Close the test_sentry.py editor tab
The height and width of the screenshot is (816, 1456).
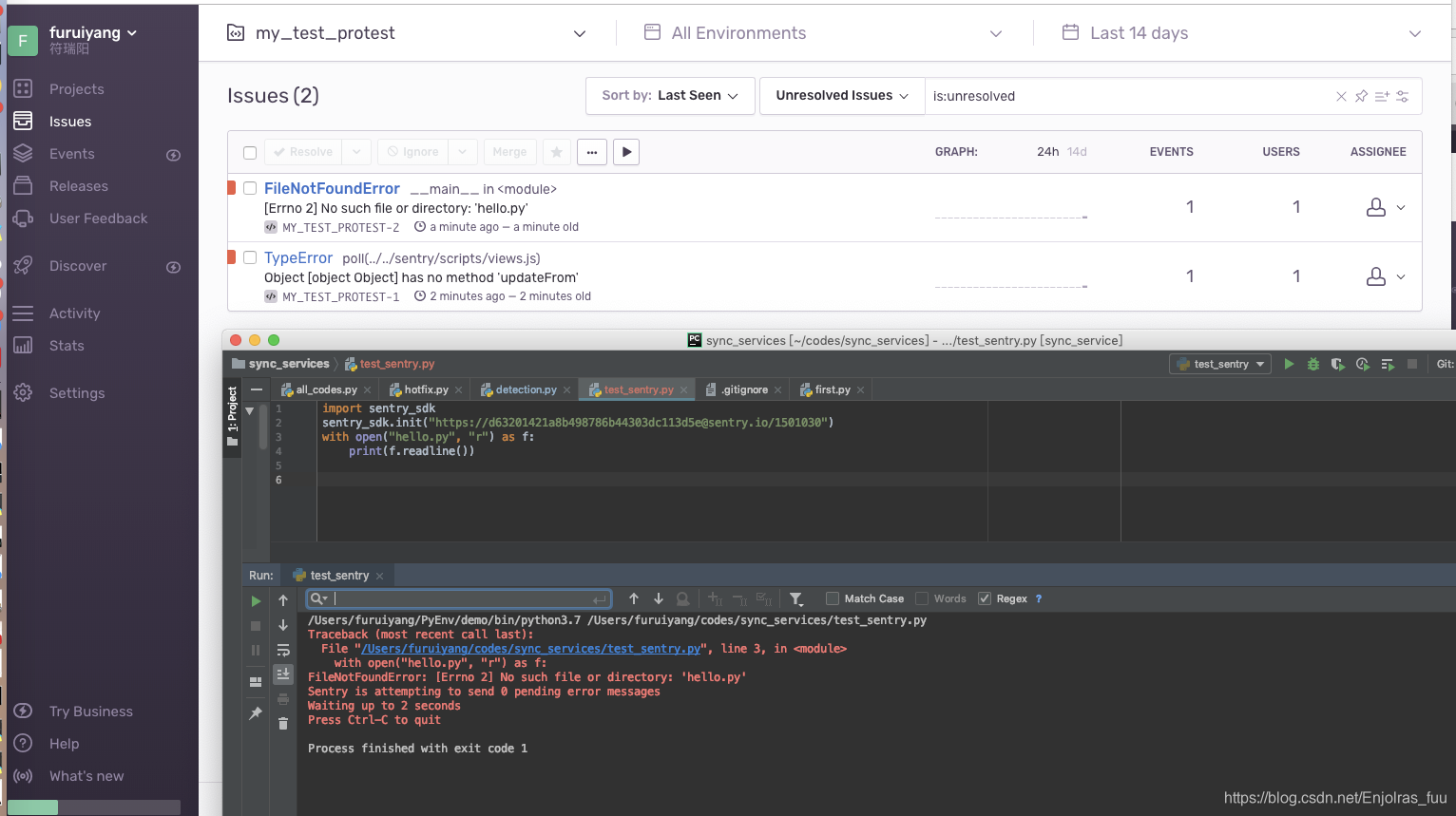[683, 390]
